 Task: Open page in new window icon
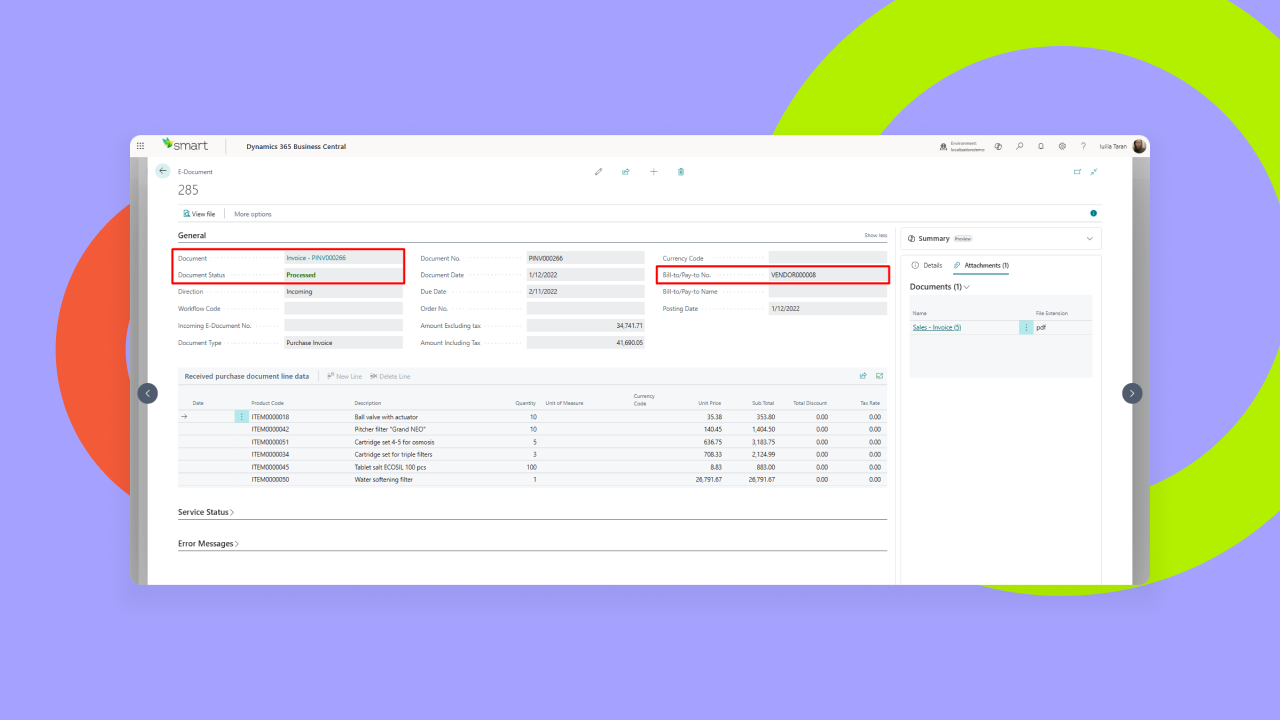coord(1077,172)
